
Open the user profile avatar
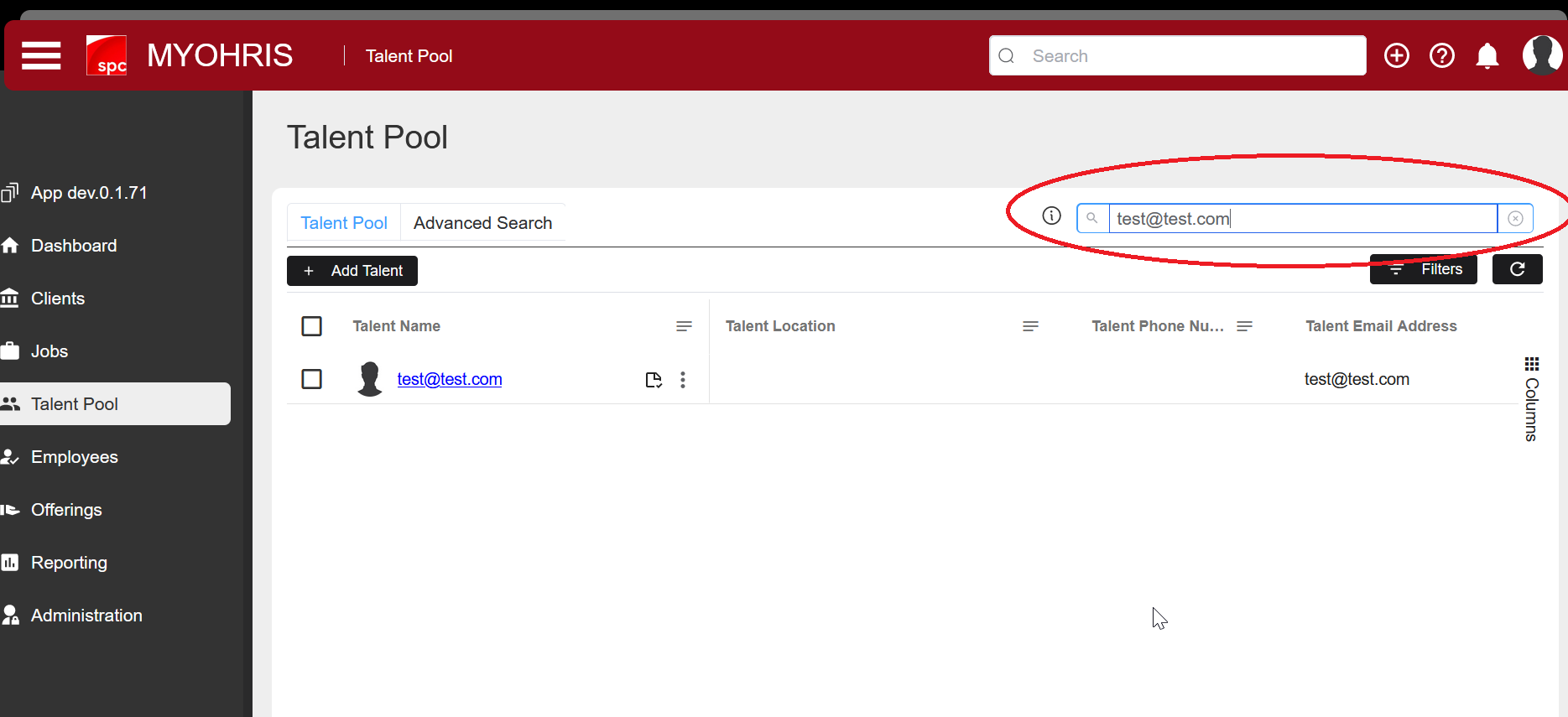(1541, 55)
